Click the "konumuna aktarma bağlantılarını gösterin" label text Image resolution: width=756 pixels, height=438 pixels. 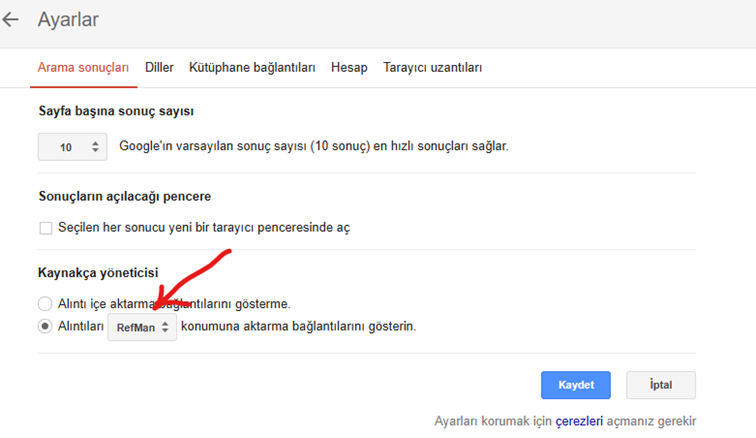[298, 327]
